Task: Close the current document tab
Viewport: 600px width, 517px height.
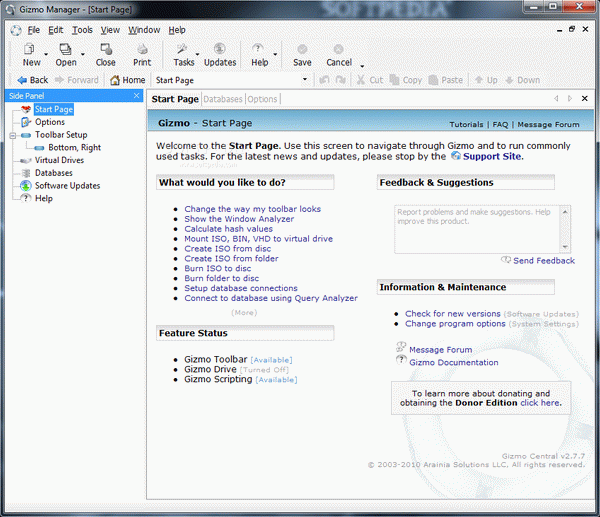Action: click(585, 99)
